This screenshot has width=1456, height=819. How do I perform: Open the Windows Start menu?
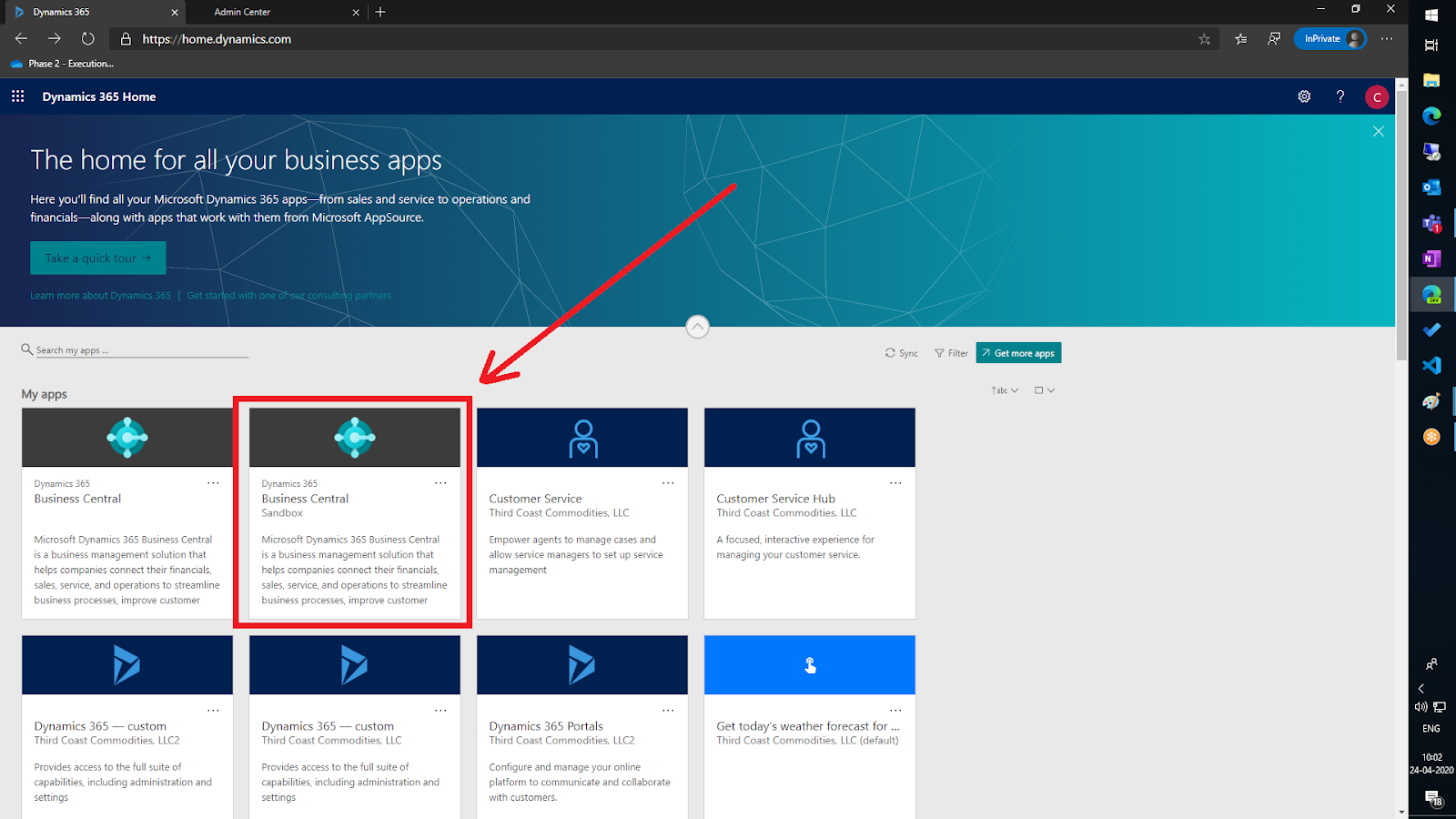coord(1431,15)
